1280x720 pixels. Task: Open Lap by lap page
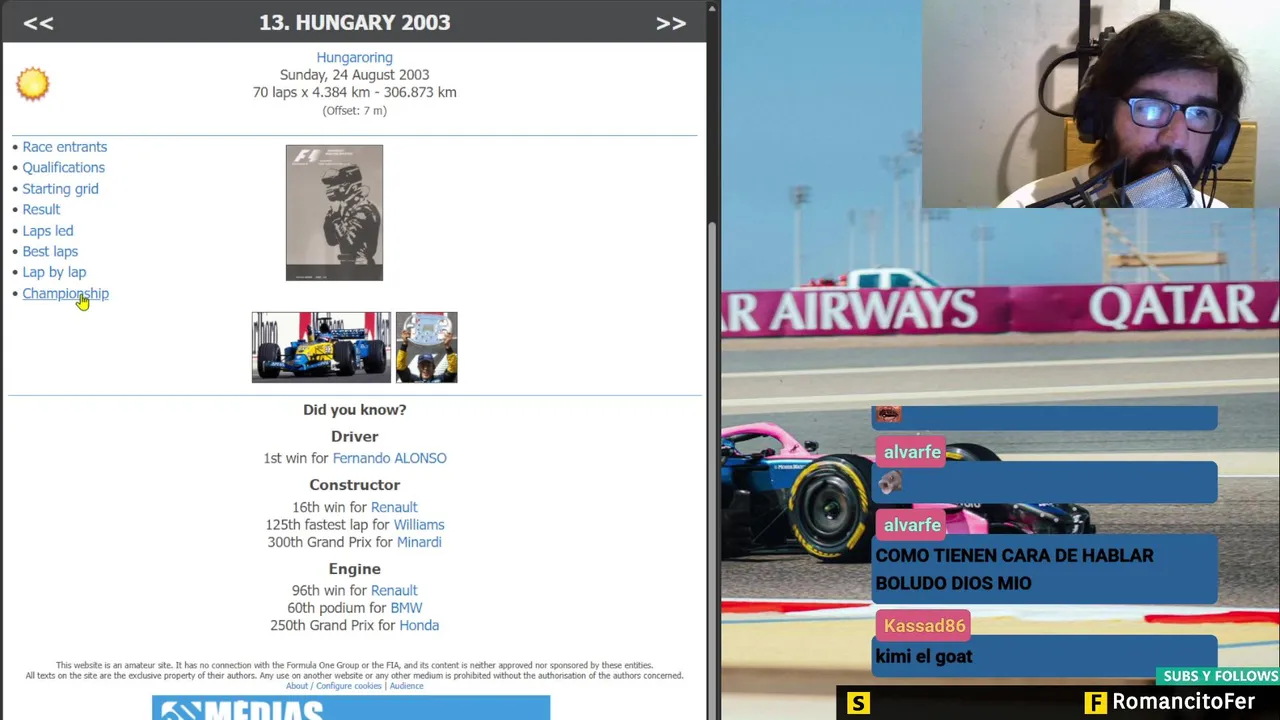tap(54, 272)
